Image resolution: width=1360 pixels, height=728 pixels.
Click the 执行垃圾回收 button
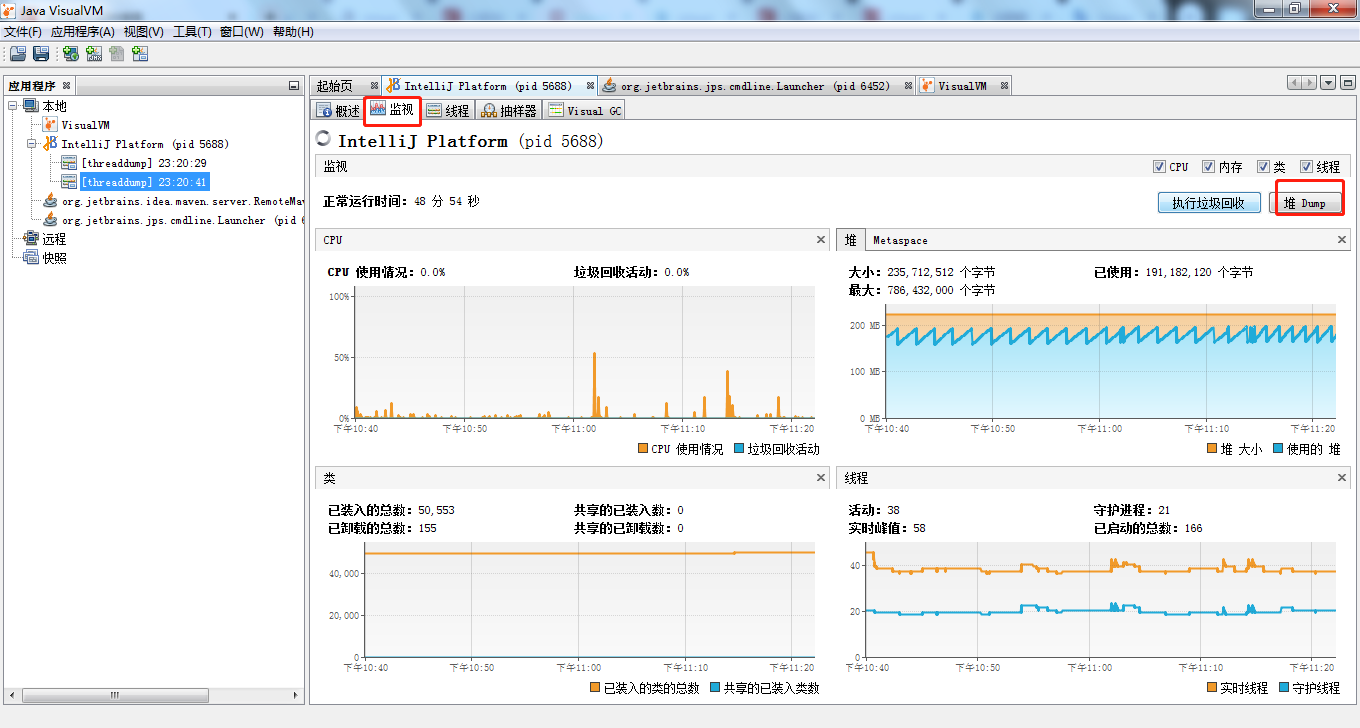(1209, 203)
